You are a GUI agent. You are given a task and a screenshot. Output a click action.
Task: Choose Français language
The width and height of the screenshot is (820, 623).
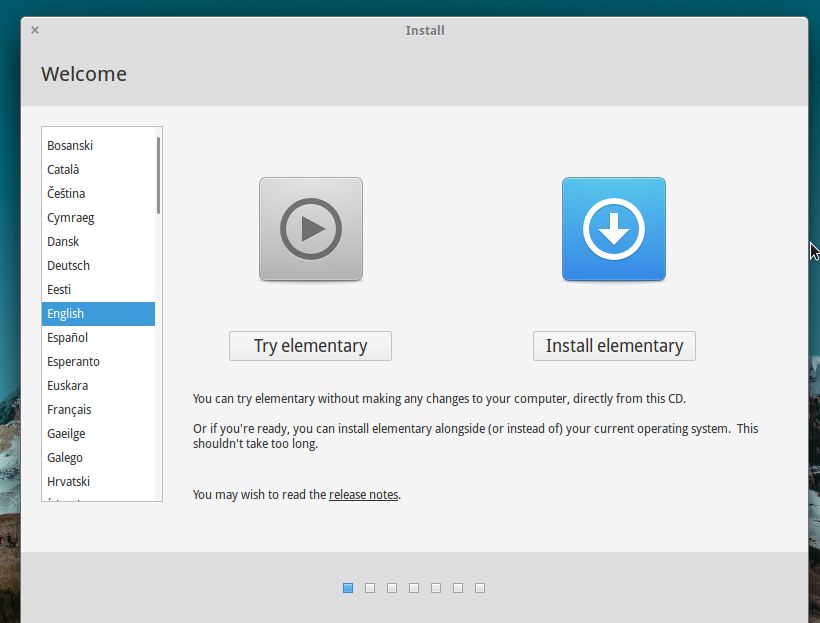(98, 410)
